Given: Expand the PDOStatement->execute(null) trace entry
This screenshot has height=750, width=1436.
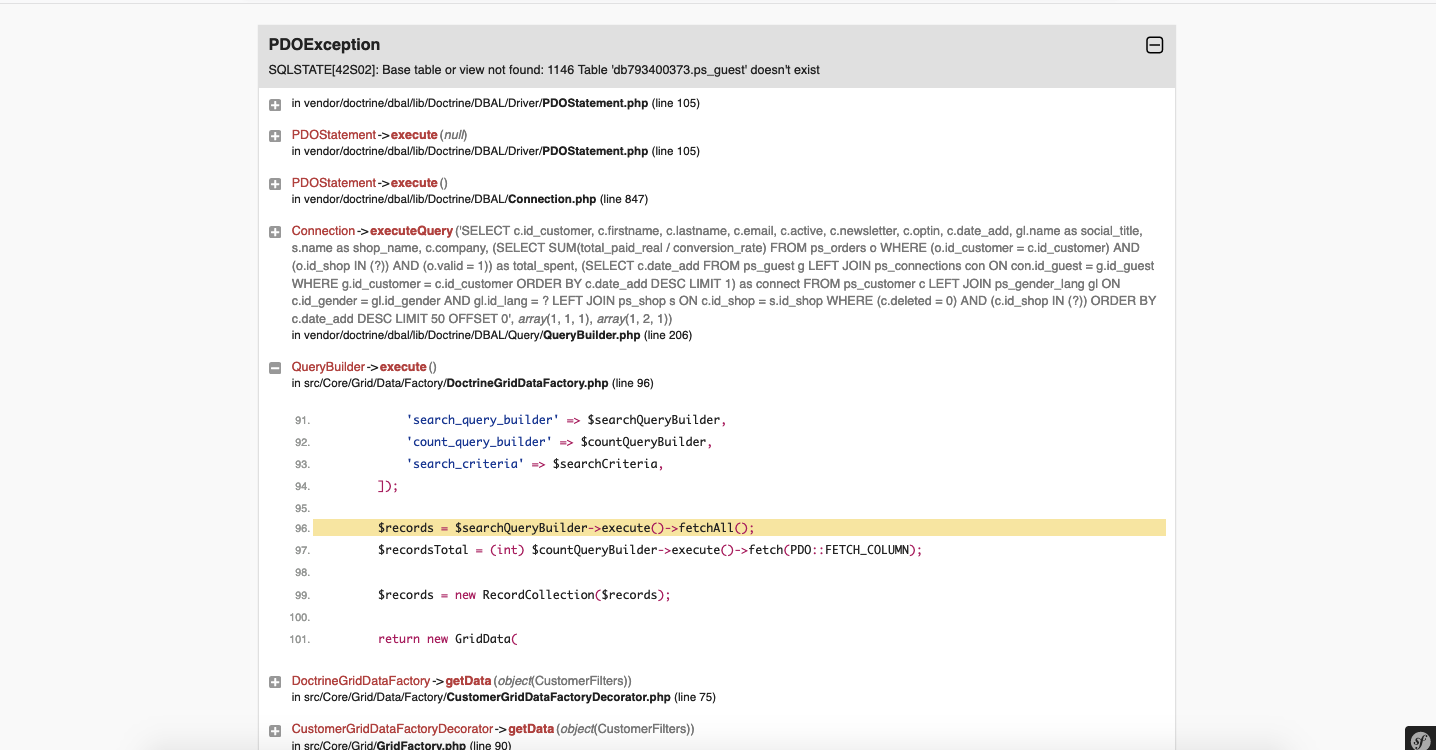Looking at the screenshot, I should [x=275, y=135].
